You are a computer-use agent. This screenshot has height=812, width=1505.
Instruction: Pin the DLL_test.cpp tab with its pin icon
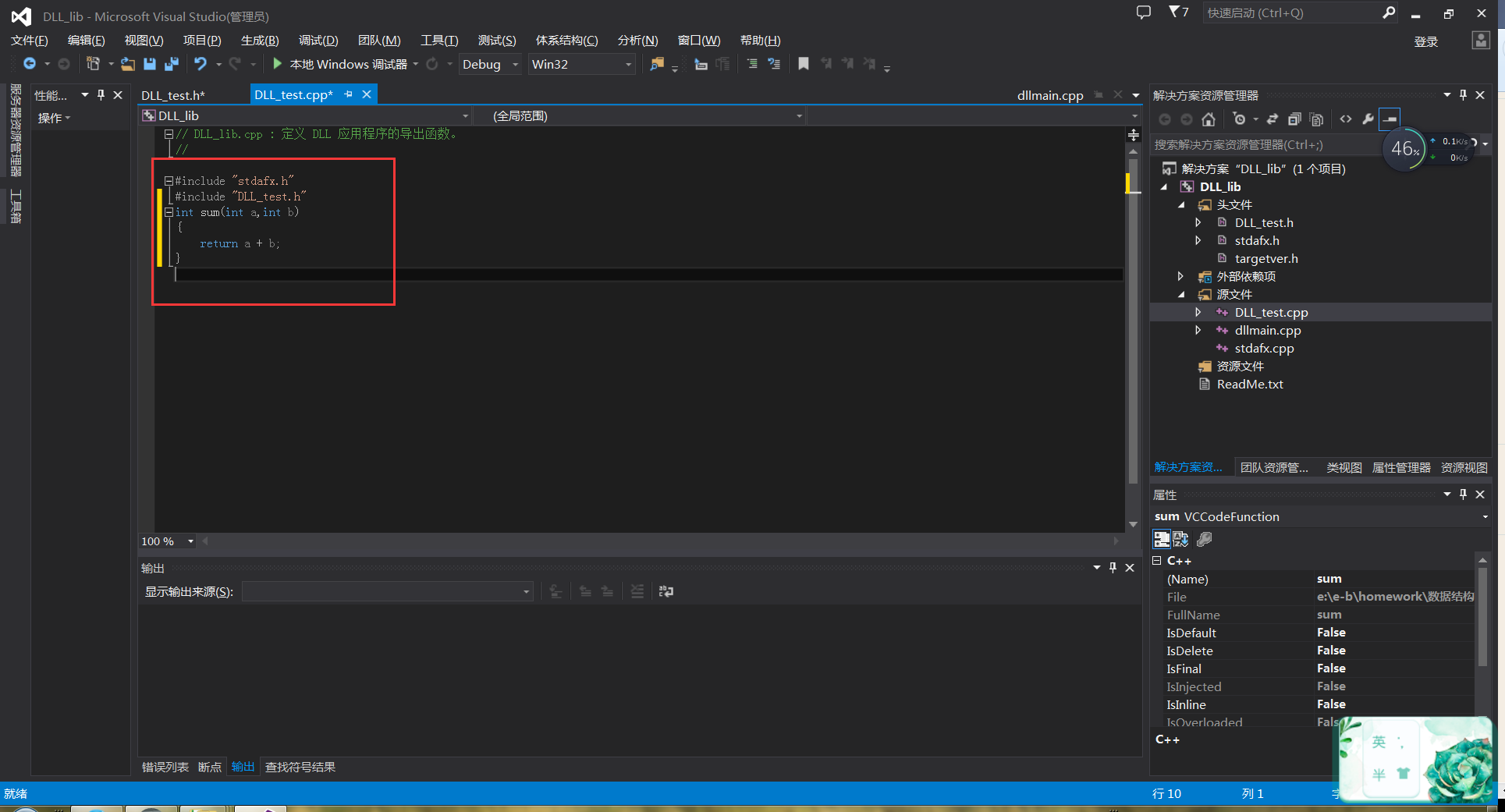tap(348, 94)
